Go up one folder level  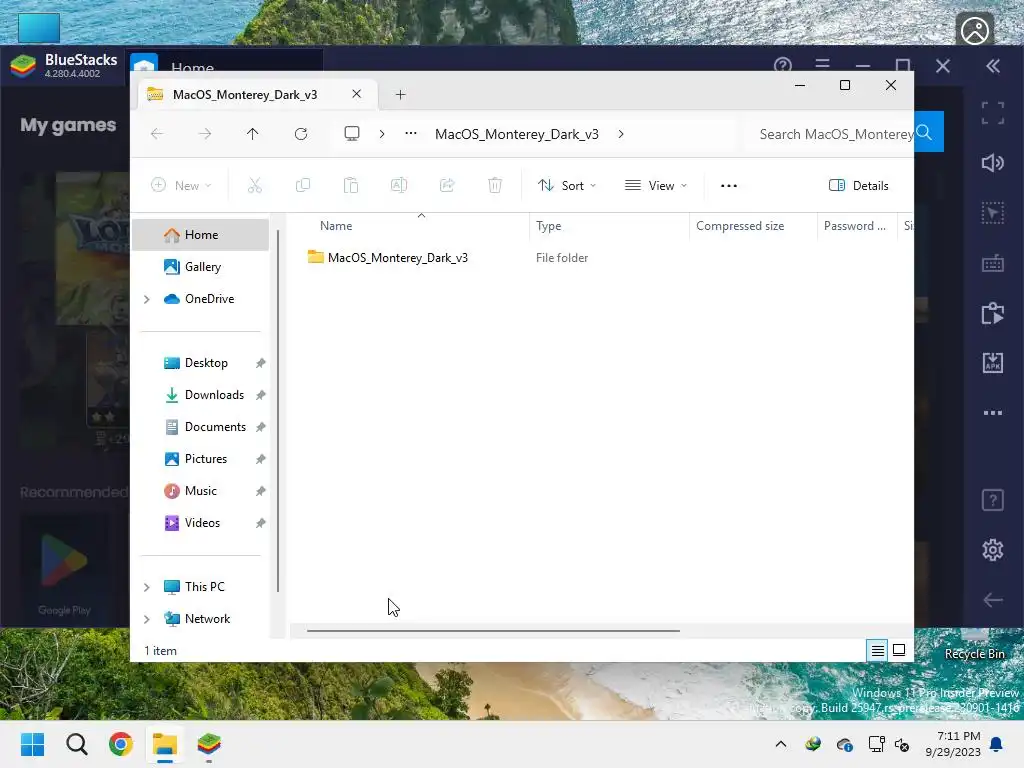[x=253, y=134]
